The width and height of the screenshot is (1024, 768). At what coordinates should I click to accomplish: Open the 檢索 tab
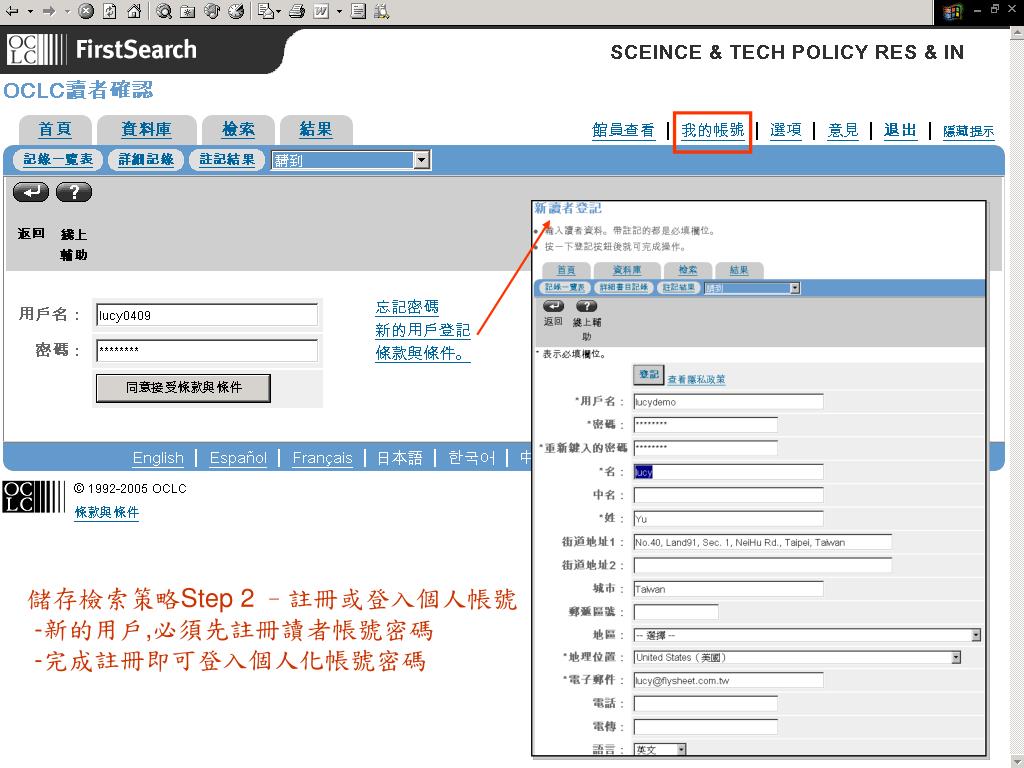click(x=238, y=129)
